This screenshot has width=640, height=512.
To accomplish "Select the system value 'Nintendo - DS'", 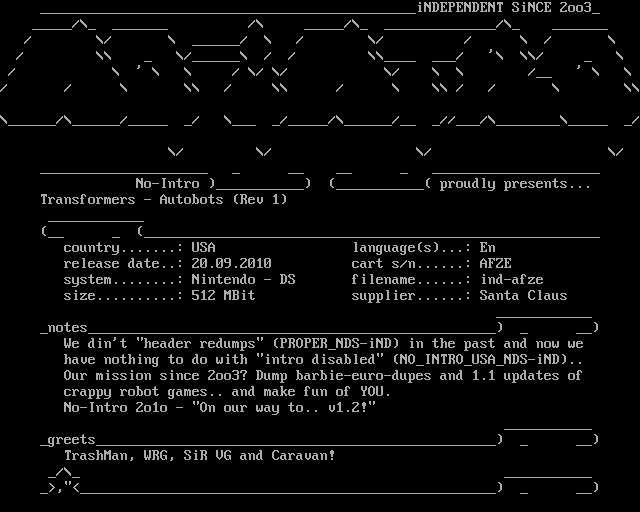I will [x=243, y=279].
